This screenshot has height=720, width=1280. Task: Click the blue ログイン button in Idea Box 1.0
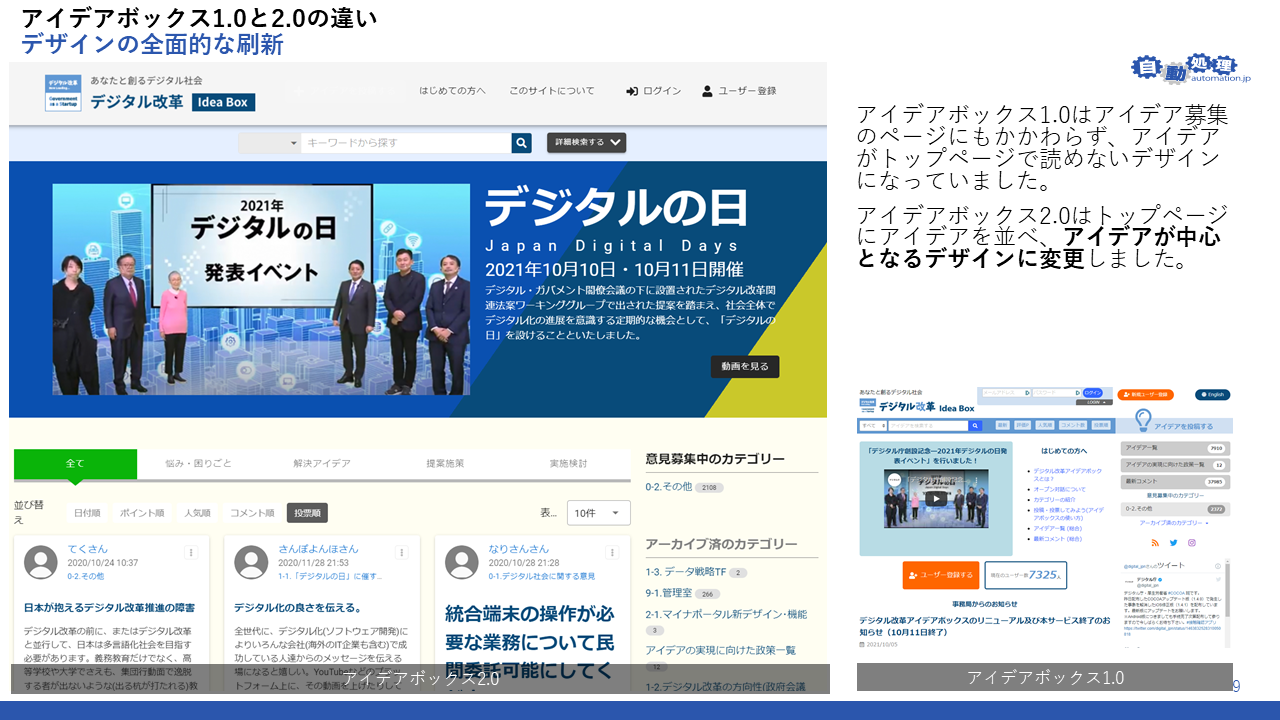(x=1094, y=393)
